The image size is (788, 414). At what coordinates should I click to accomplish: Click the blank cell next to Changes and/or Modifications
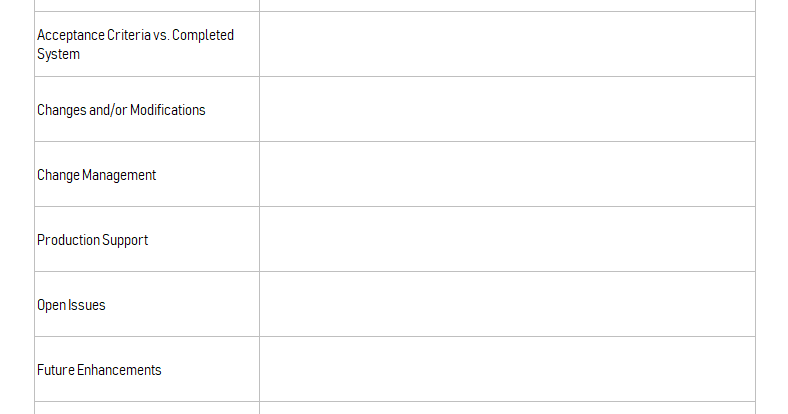[507, 109]
